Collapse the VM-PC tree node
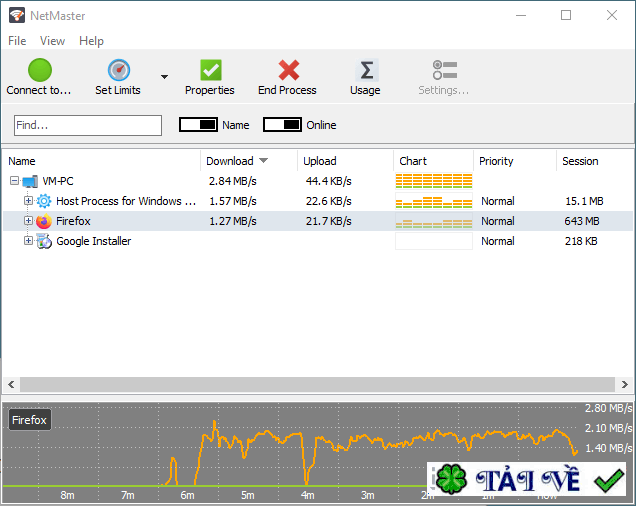This screenshot has width=636, height=506. (x=14, y=181)
